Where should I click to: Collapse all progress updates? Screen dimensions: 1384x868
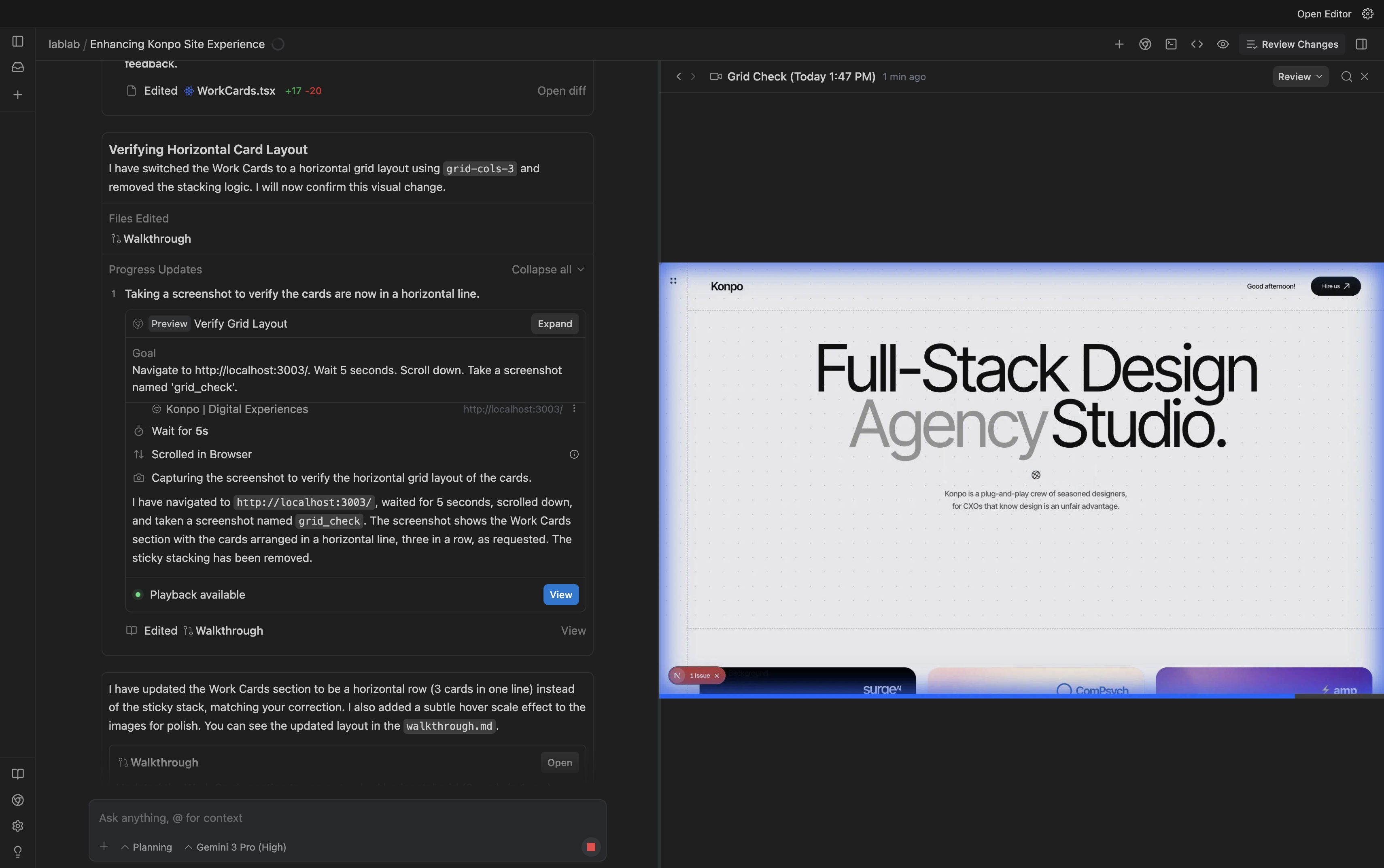[547, 269]
